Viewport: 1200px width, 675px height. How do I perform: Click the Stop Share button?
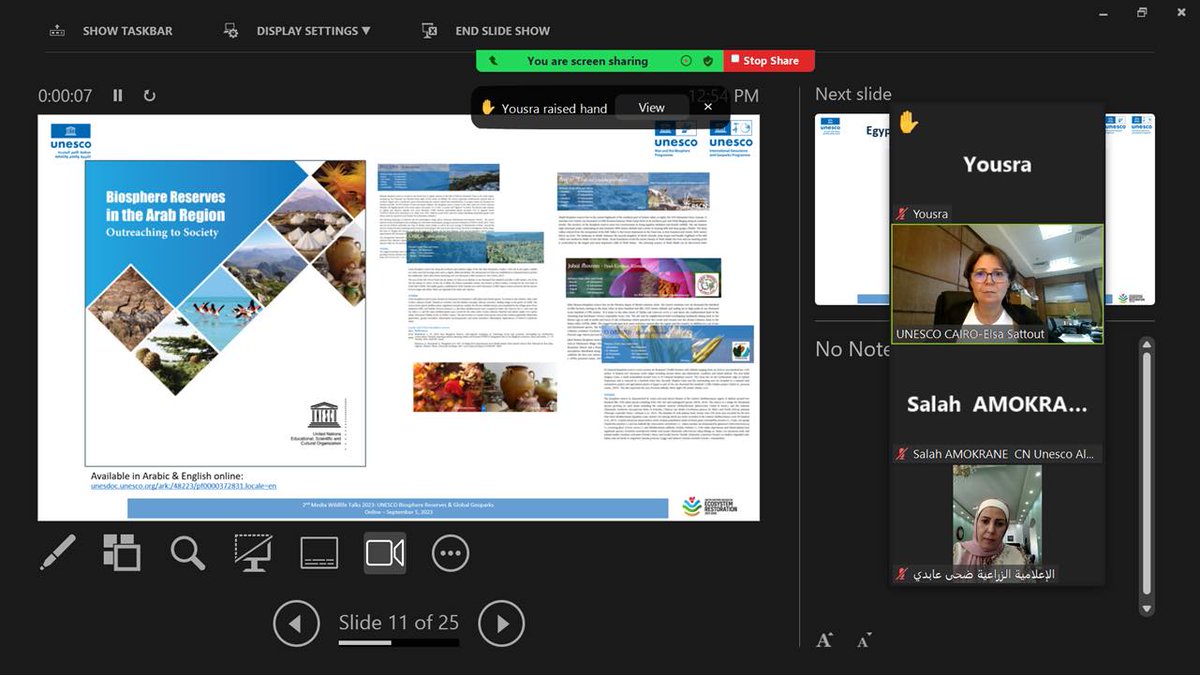(x=769, y=61)
